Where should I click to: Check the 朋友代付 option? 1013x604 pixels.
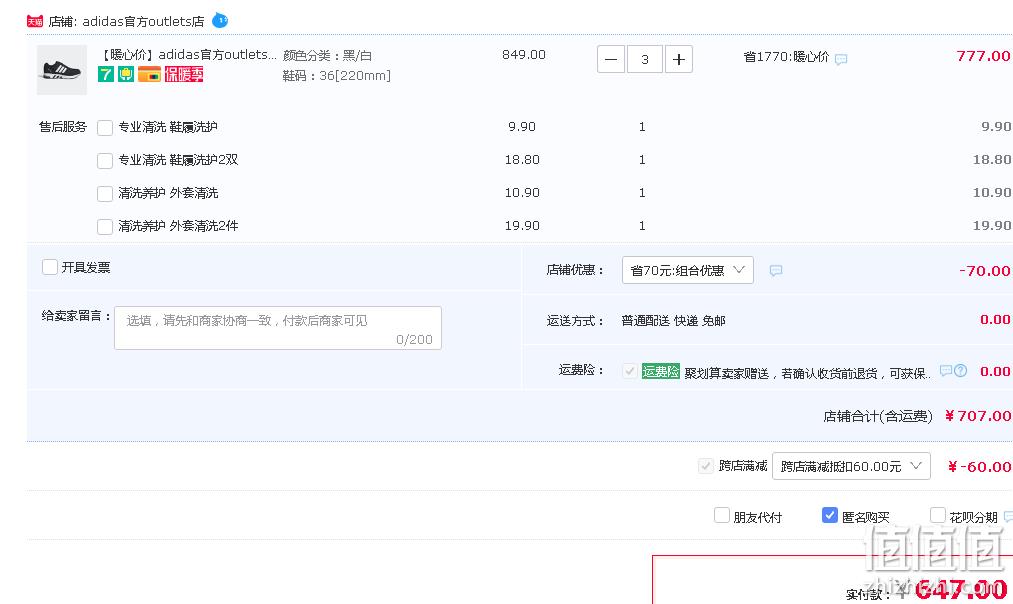tap(722, 515)
